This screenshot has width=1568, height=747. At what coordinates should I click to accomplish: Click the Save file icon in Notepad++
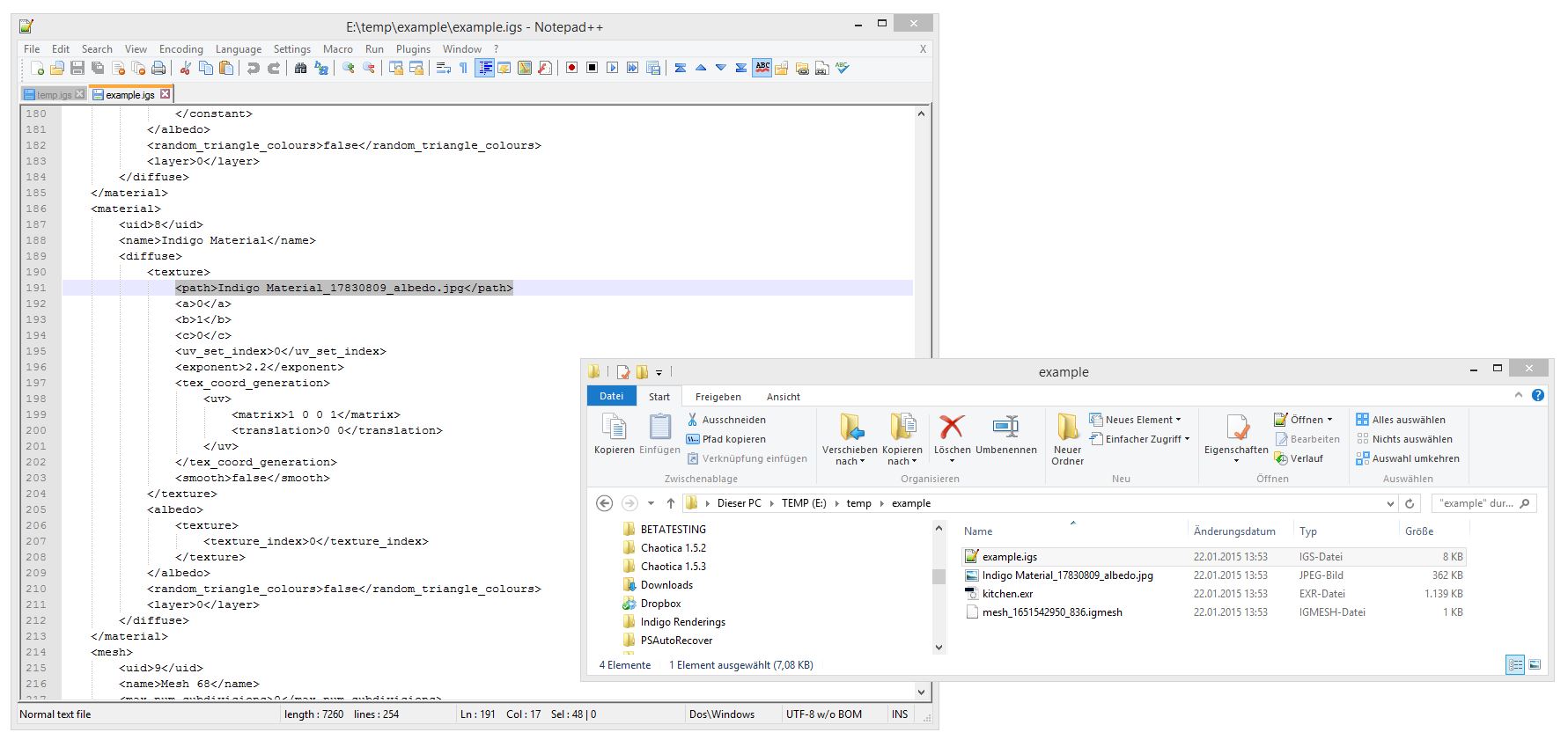(77, 69)
